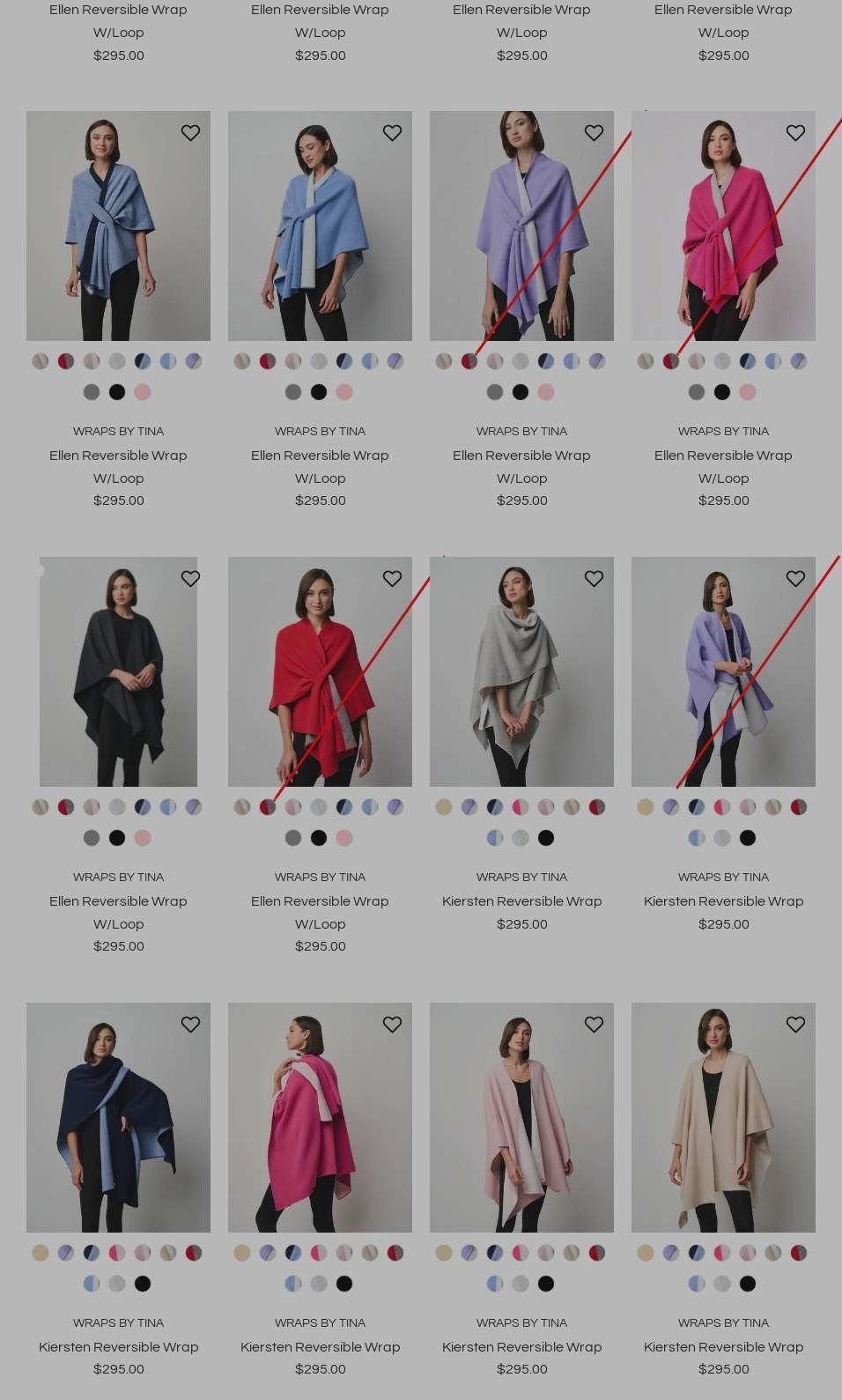Favorite the hot pink Ellen wrap with heart
The width and height of the screenshot is (842, 1400).
click(795, 133)
